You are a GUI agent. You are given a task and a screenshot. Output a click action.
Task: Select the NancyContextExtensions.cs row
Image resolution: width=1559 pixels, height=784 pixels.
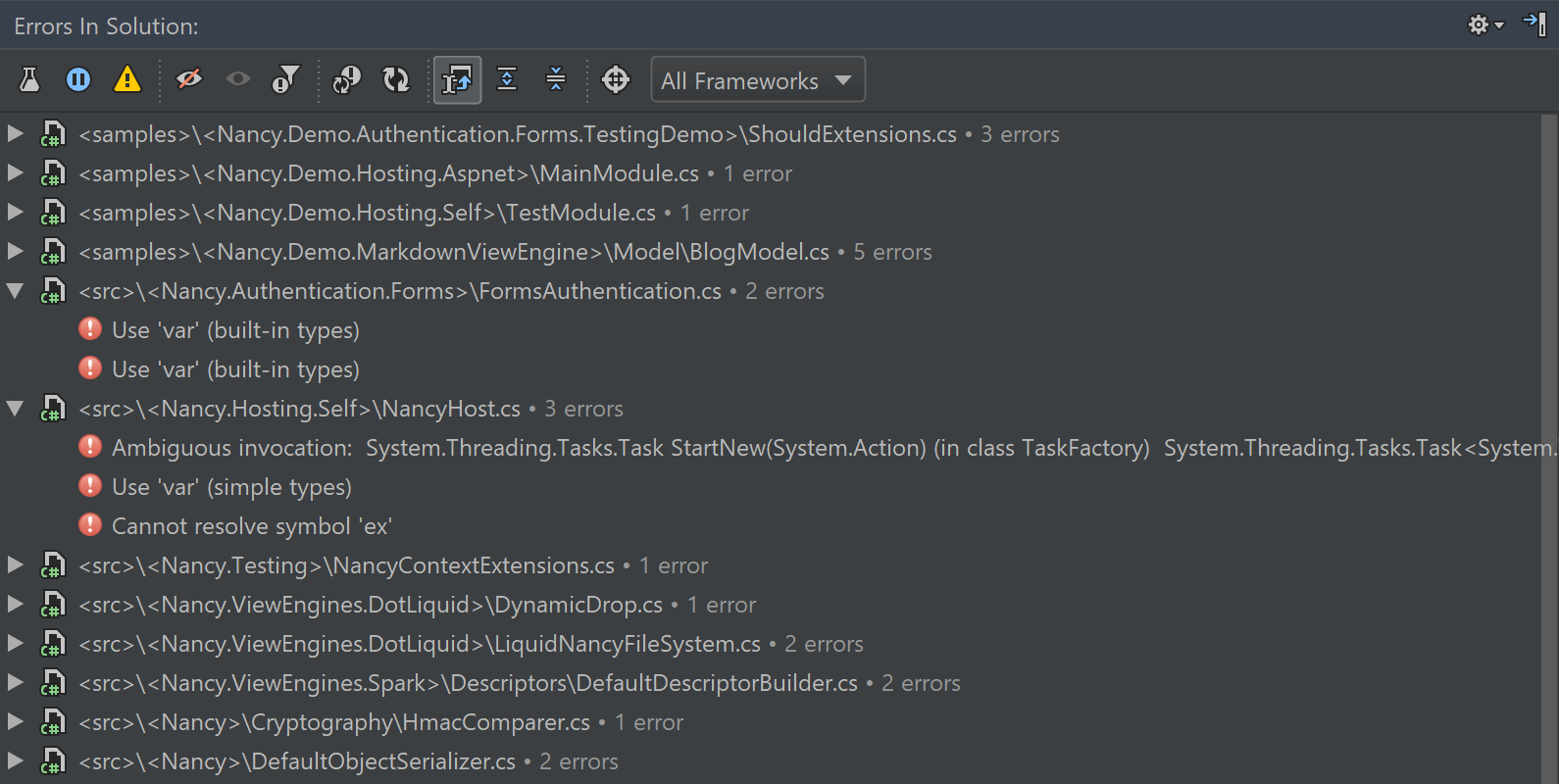[x=770, y=565]
